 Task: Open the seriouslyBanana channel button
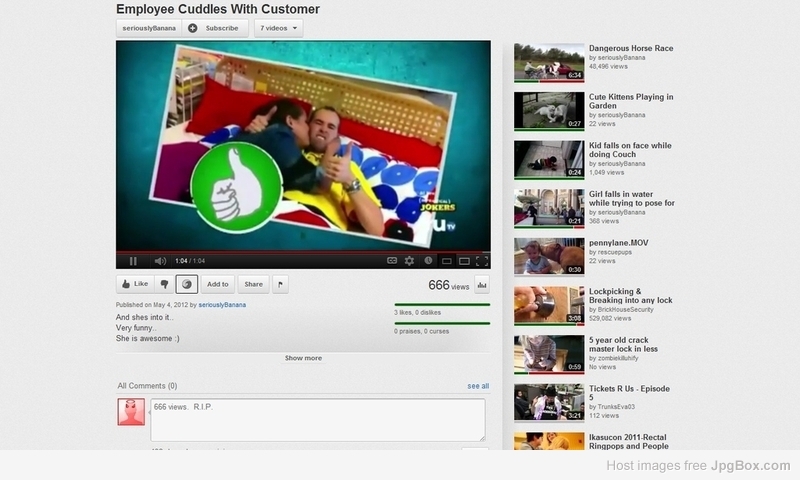[149, 28]
